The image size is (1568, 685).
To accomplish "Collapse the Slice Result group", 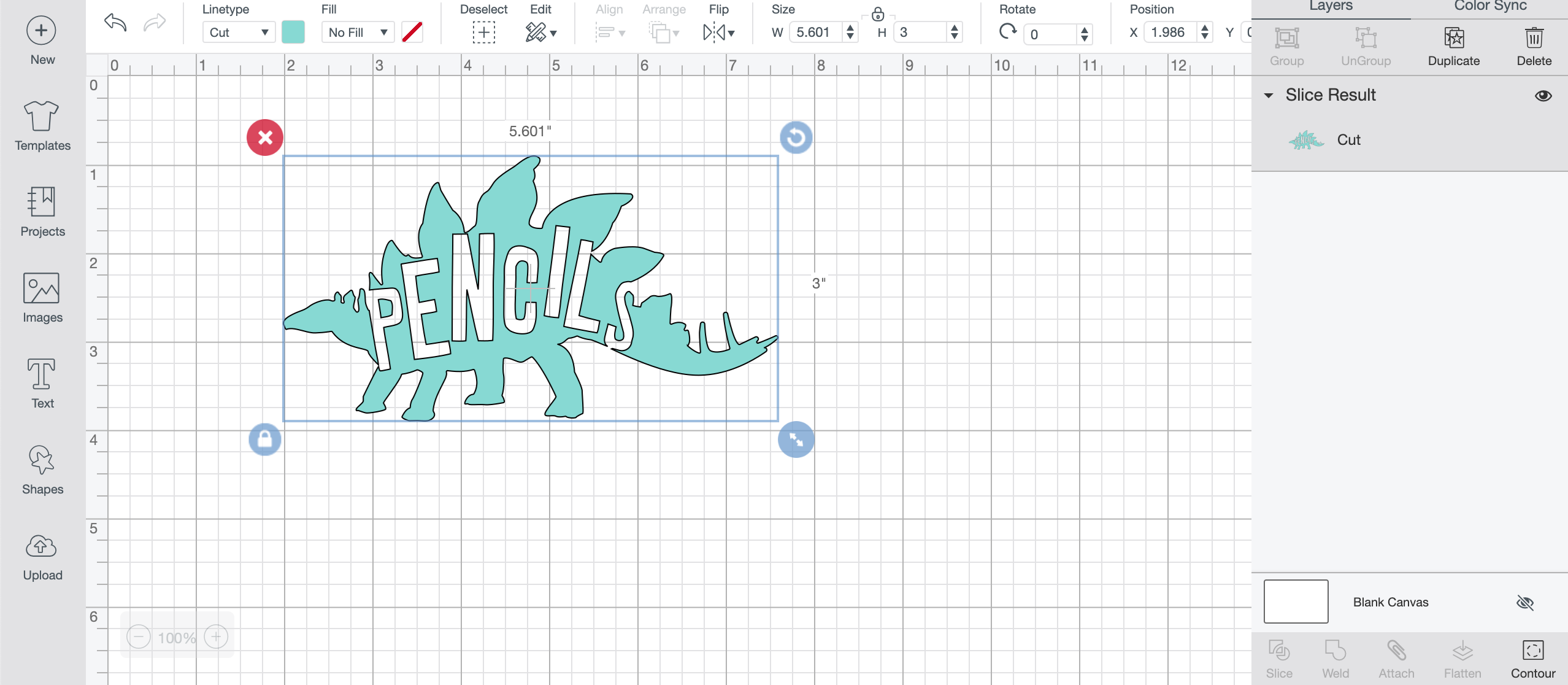I will (1269, 96).
